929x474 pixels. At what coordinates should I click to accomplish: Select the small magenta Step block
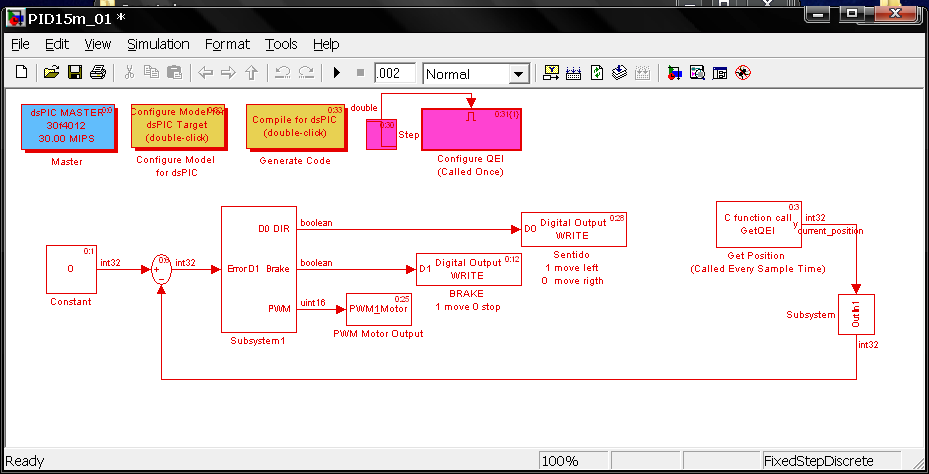pyautogui.click(x=381, y=134)
